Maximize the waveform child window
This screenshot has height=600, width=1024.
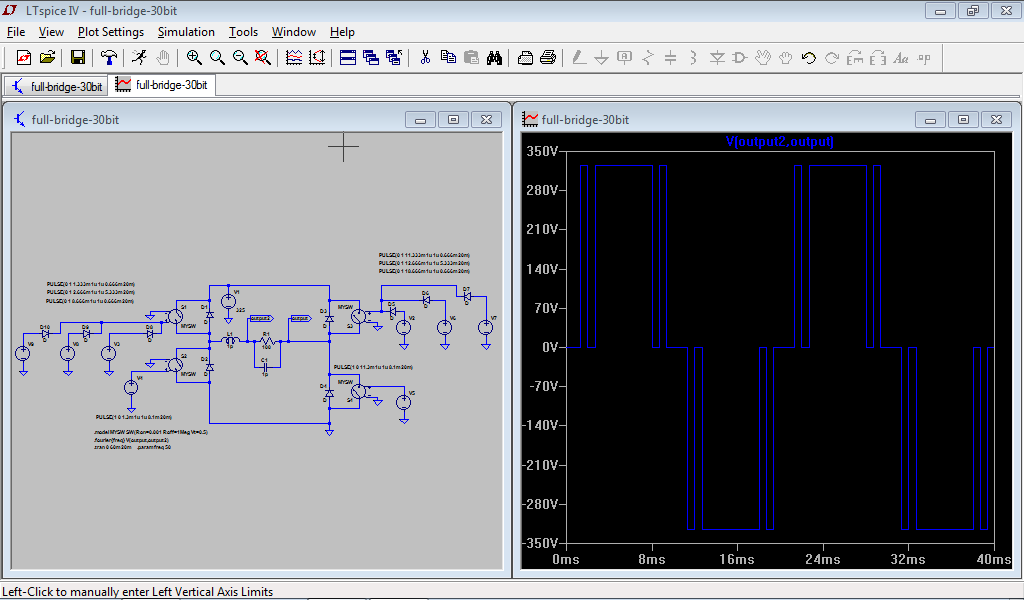pos(963,119)
